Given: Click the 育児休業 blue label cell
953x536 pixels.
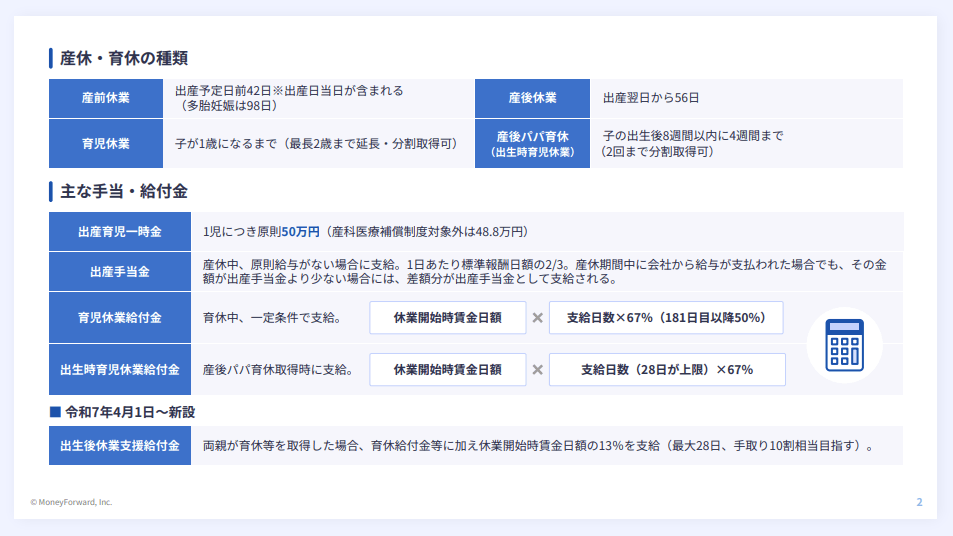Looking at the screenshot, I should click(x=105, y=143).
